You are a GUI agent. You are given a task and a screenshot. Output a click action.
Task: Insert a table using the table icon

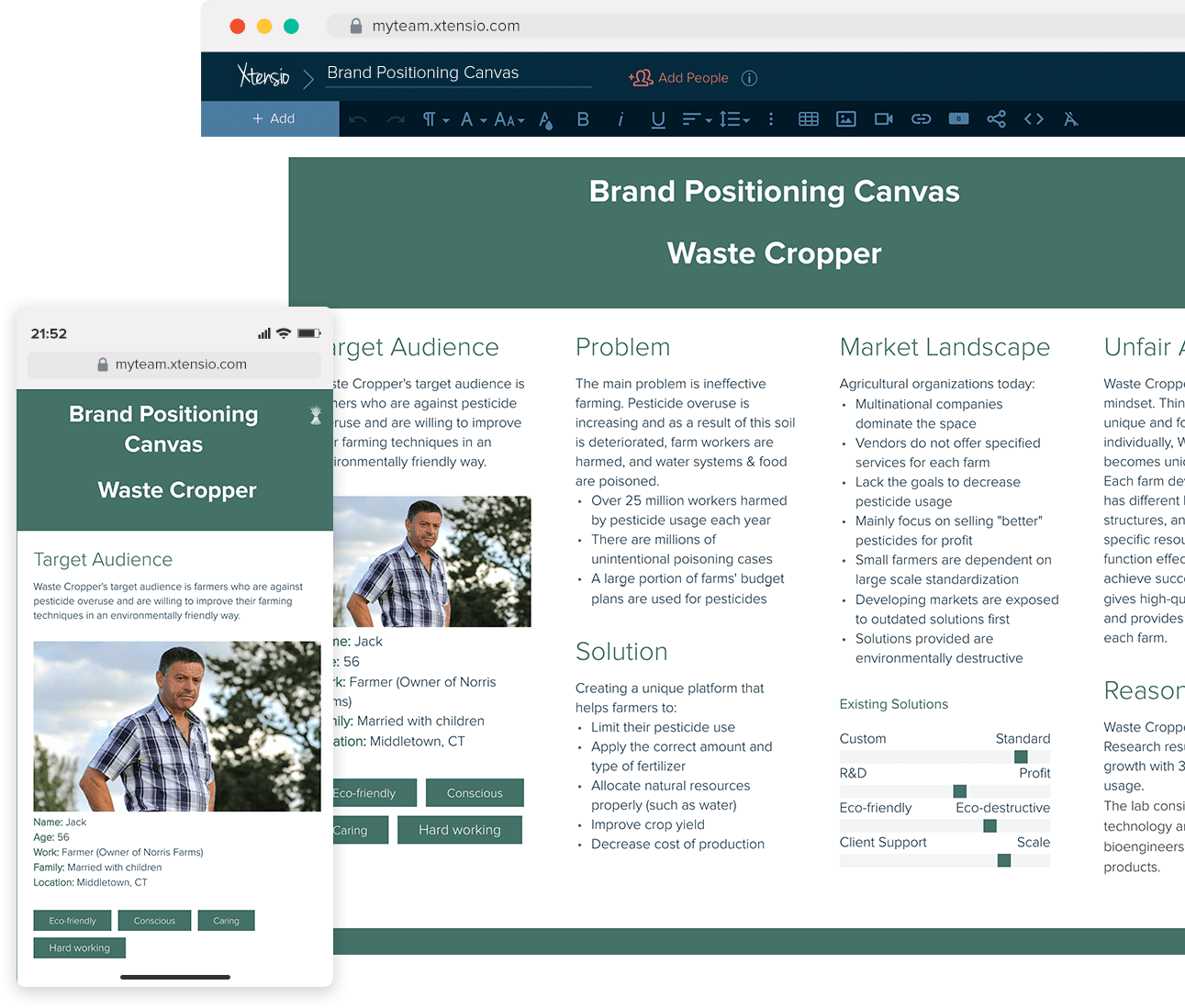809,118
